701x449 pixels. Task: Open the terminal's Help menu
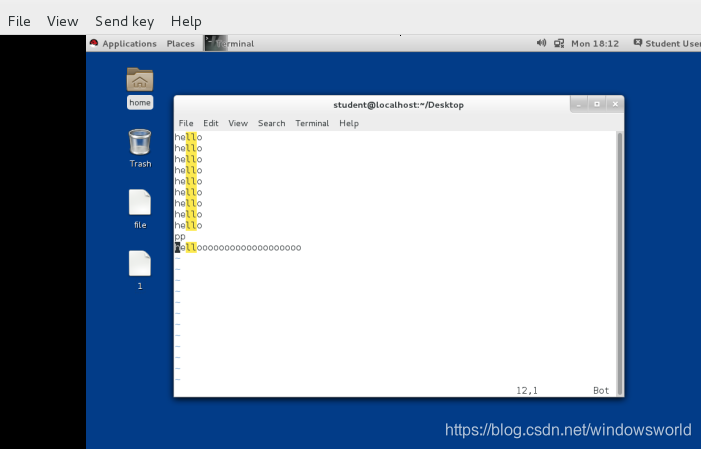(349, 123)
